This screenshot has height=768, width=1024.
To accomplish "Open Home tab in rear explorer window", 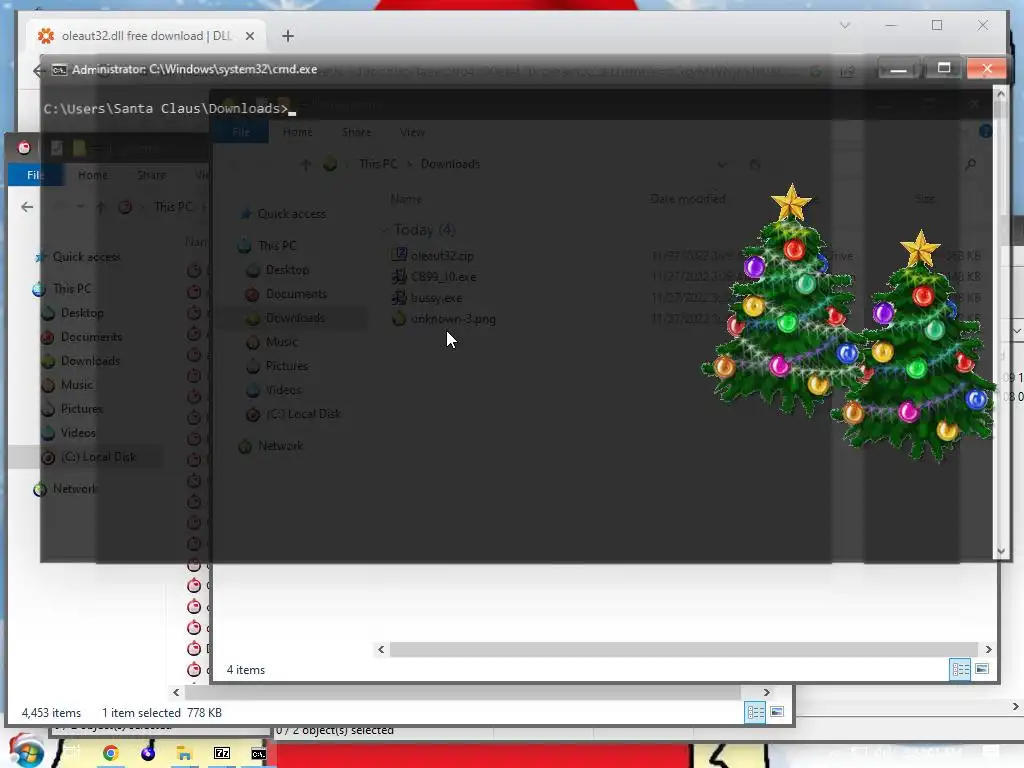I will pos(93,175).
